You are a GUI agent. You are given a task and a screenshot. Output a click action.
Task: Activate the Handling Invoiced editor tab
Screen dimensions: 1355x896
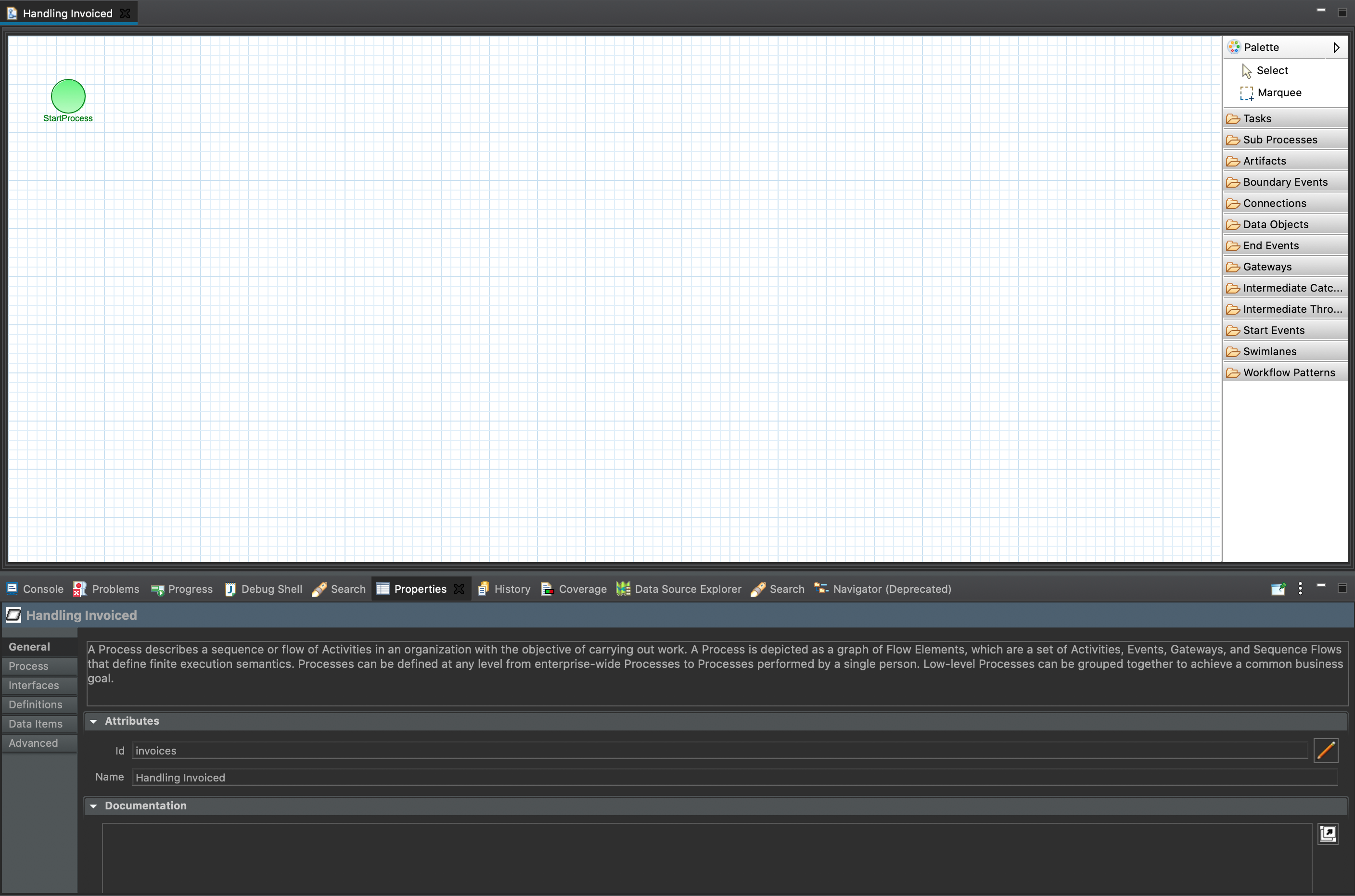67,13
